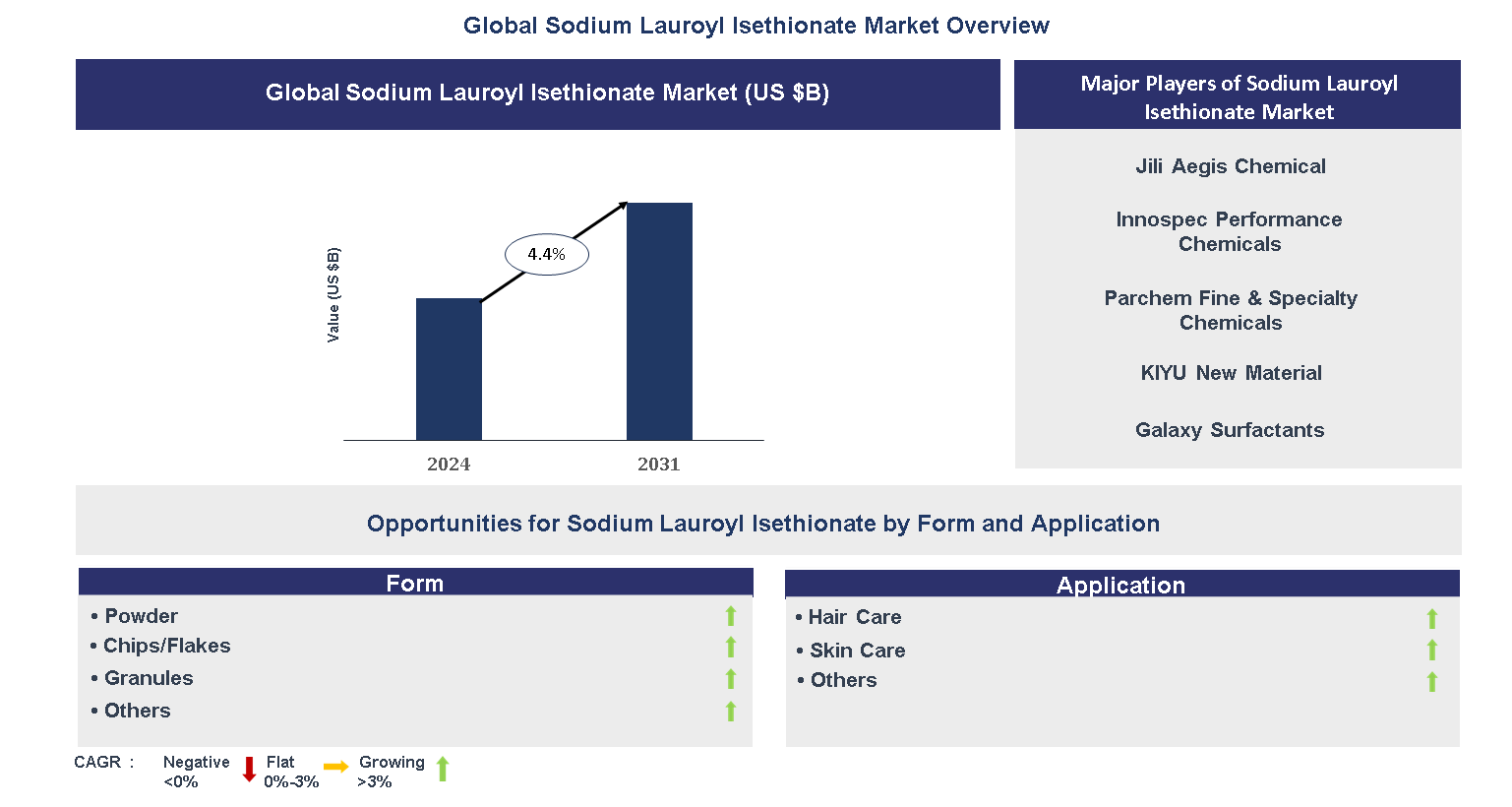Click the green arrow for Others under Form
The height and width of the screenshot is (807, 1512).
731,711
